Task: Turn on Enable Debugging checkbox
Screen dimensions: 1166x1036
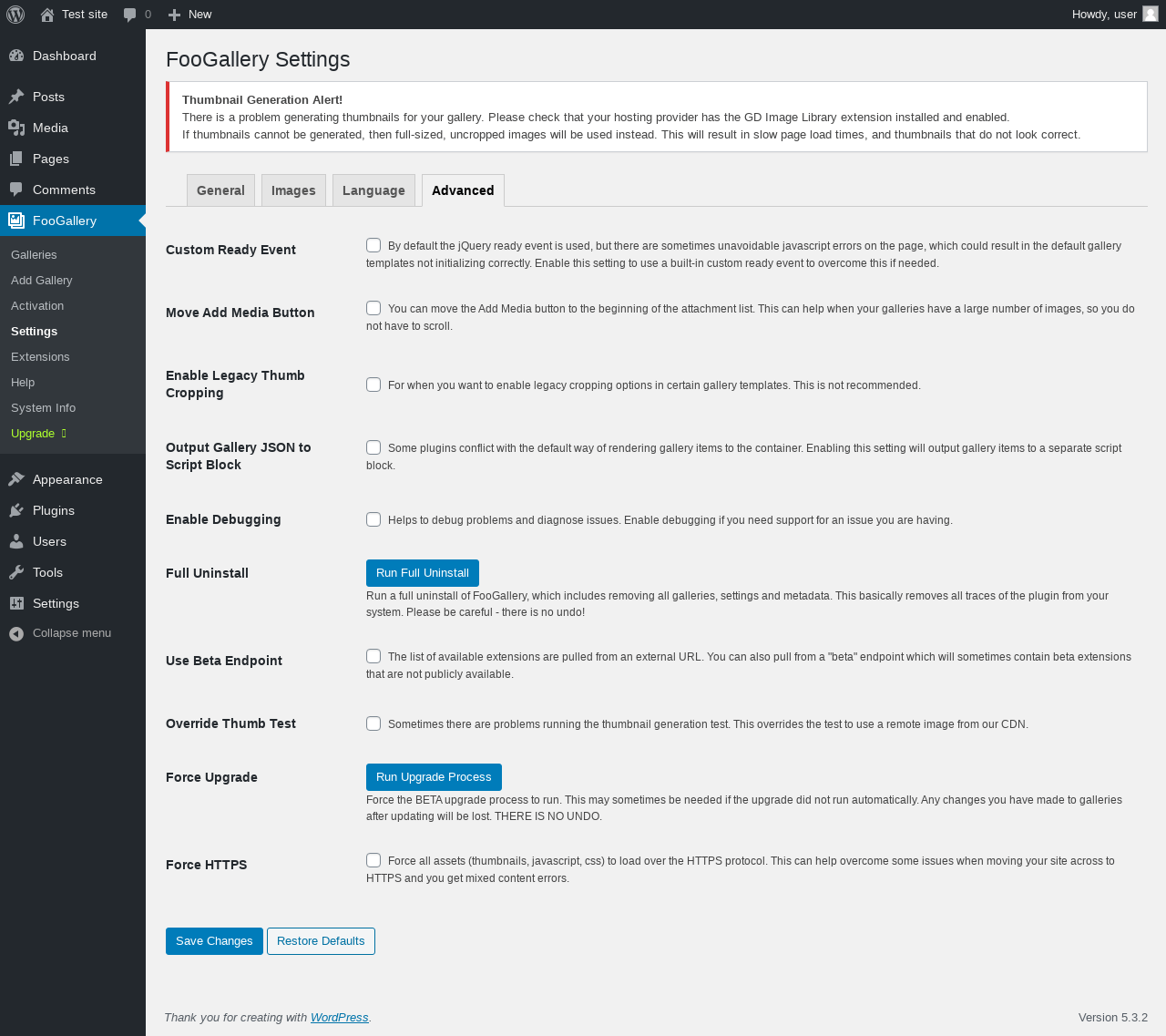Action: coord(373,519)
